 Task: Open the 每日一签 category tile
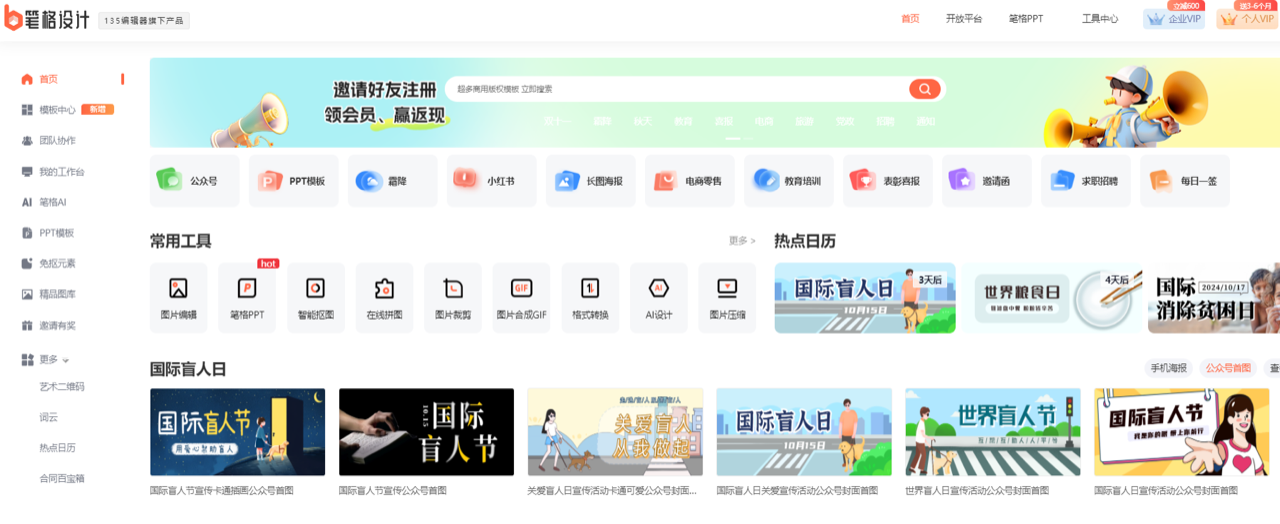point(1184,181)
